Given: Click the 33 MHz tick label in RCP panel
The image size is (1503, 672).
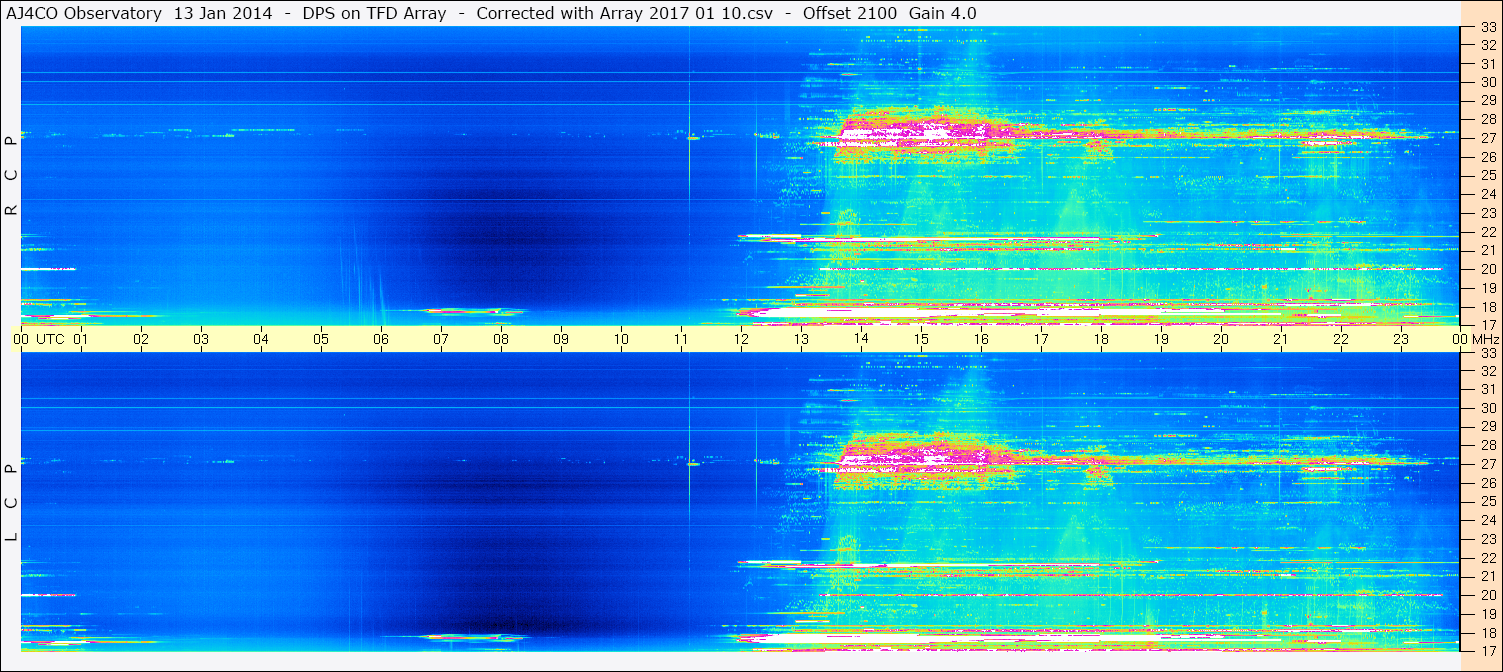Looking at the screenshot, I should point(1488,27).
